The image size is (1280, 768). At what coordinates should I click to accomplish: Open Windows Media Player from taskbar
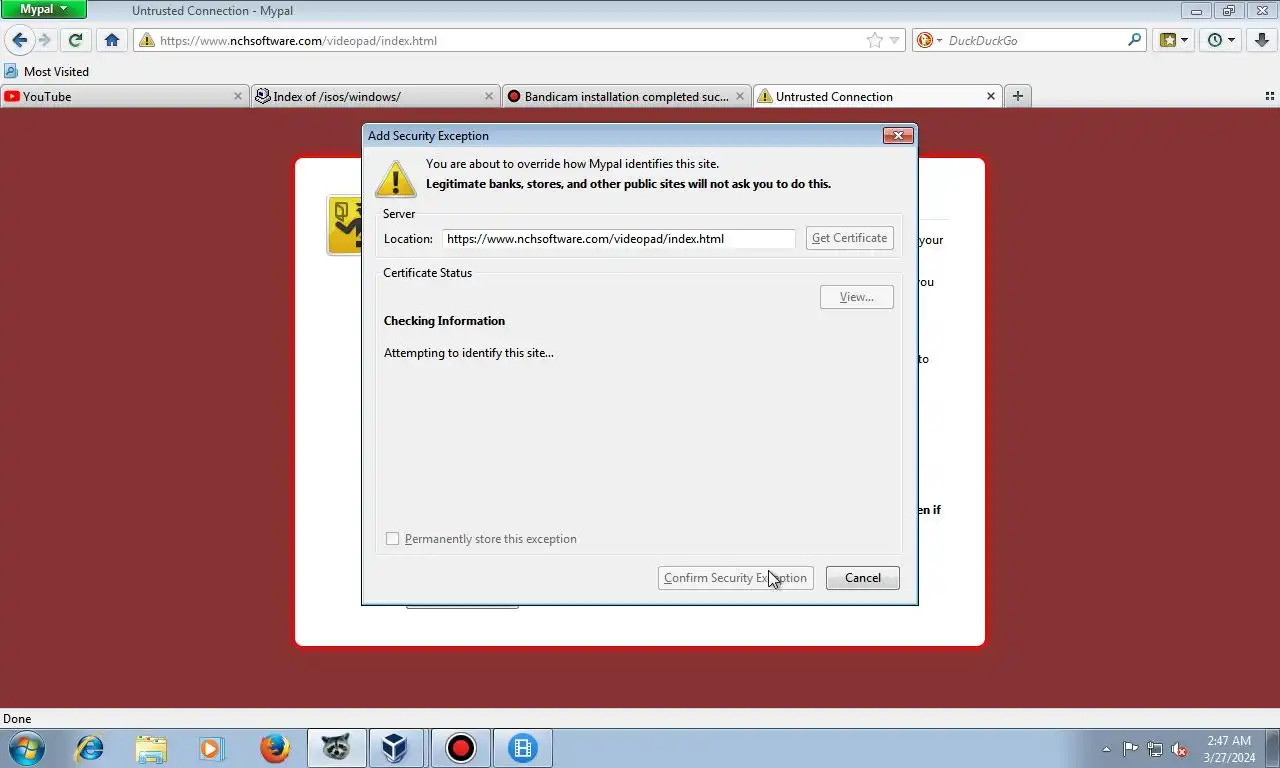[211, 748]
